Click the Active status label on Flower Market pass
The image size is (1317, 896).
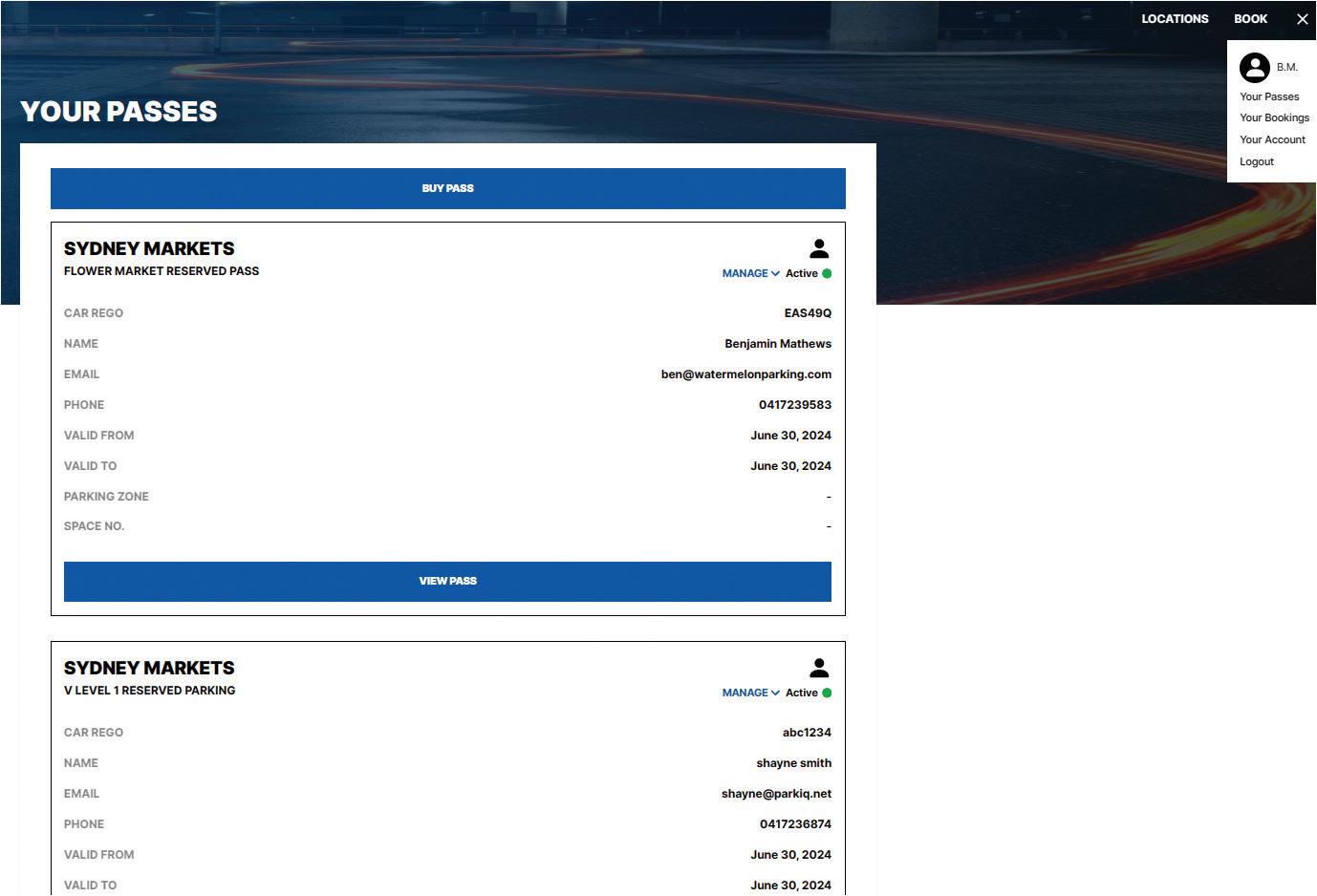click(802, 274)
